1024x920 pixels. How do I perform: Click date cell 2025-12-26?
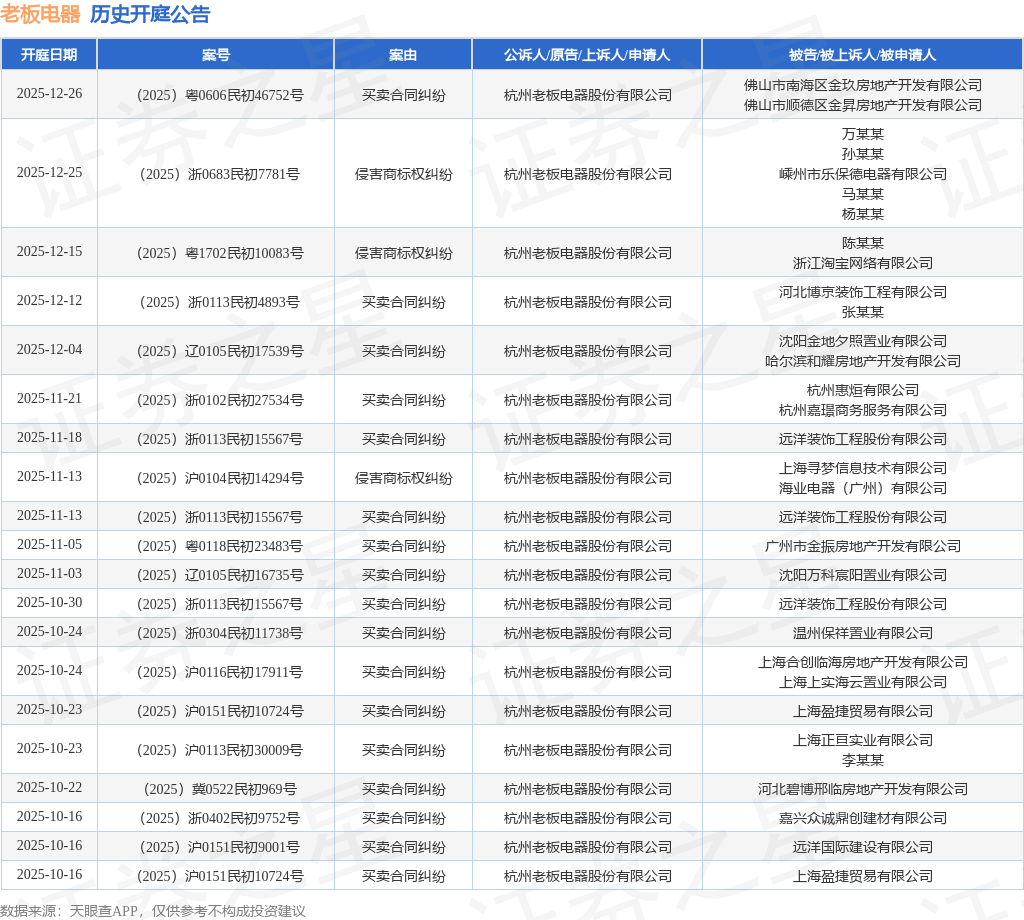point(50,93)
